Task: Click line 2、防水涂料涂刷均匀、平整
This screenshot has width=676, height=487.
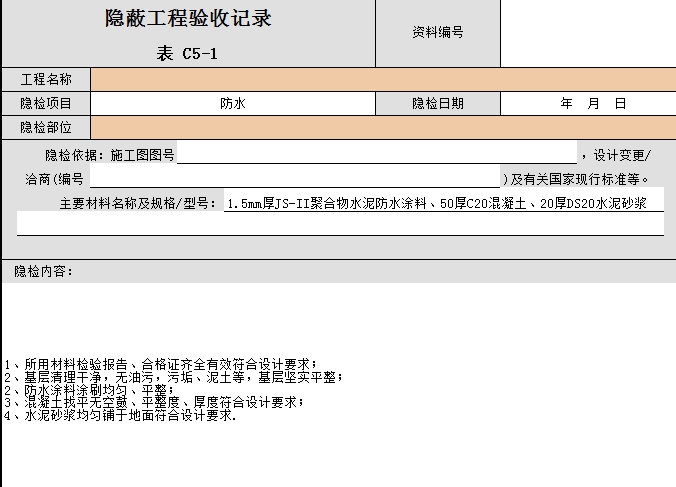Action: (x=89, y=390)
